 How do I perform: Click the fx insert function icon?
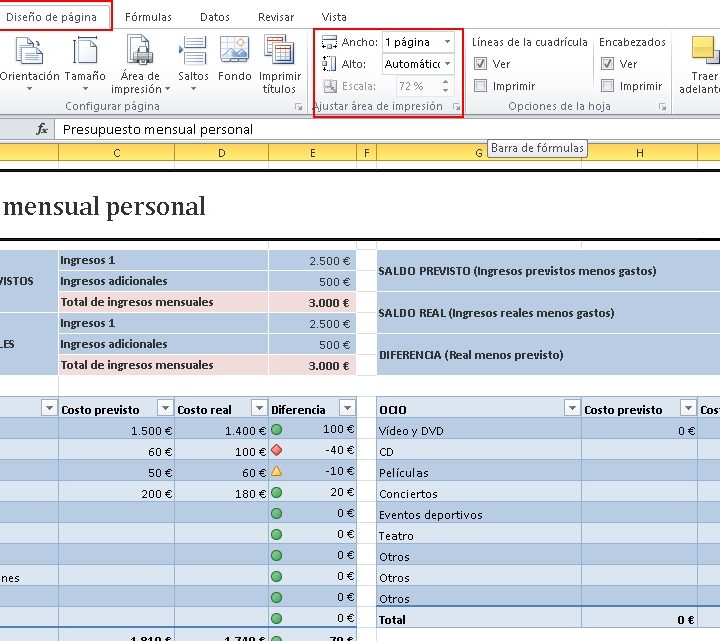pyautogui.click(x=42, y=129)
